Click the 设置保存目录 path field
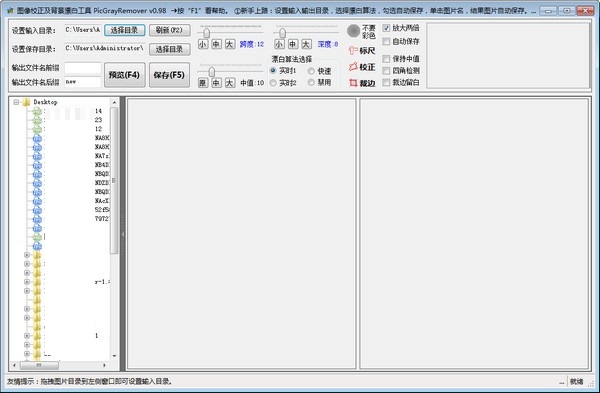 point(104,49)
